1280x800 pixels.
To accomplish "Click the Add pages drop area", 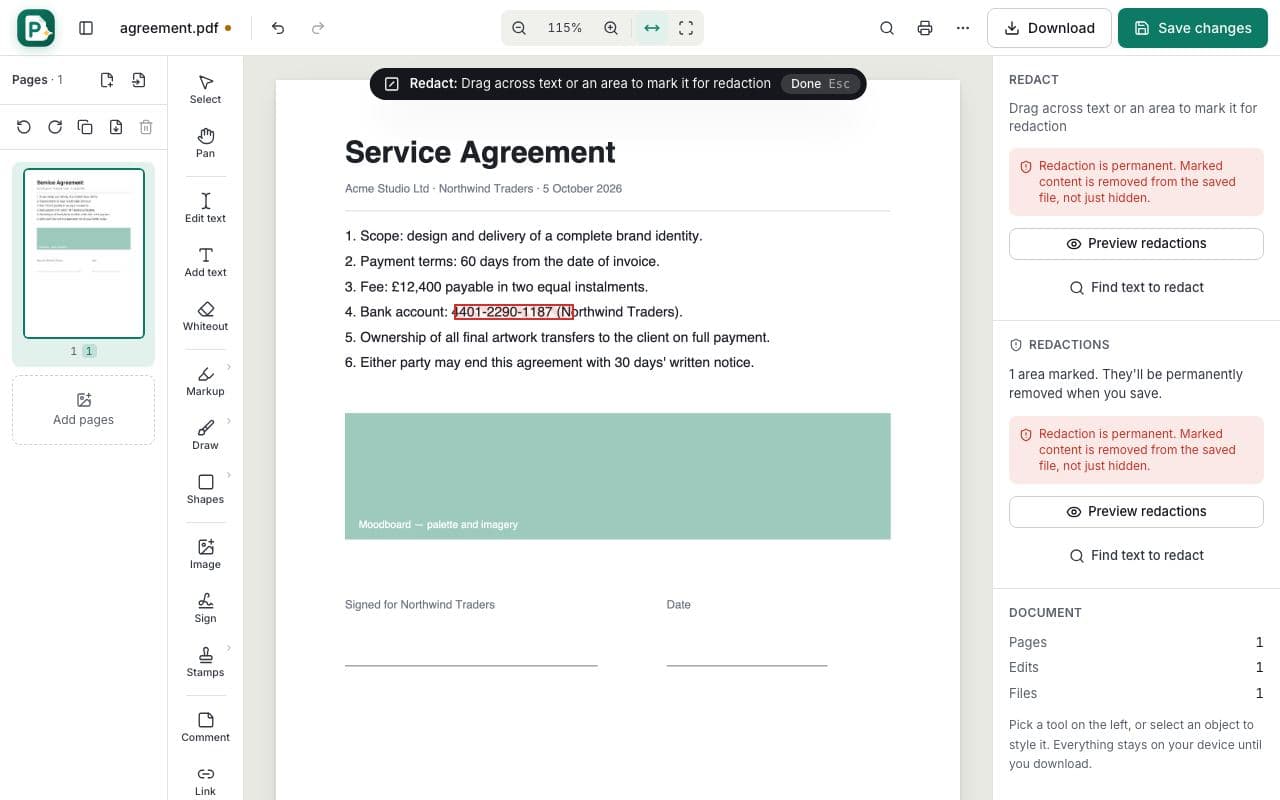I will click(83, 410).
